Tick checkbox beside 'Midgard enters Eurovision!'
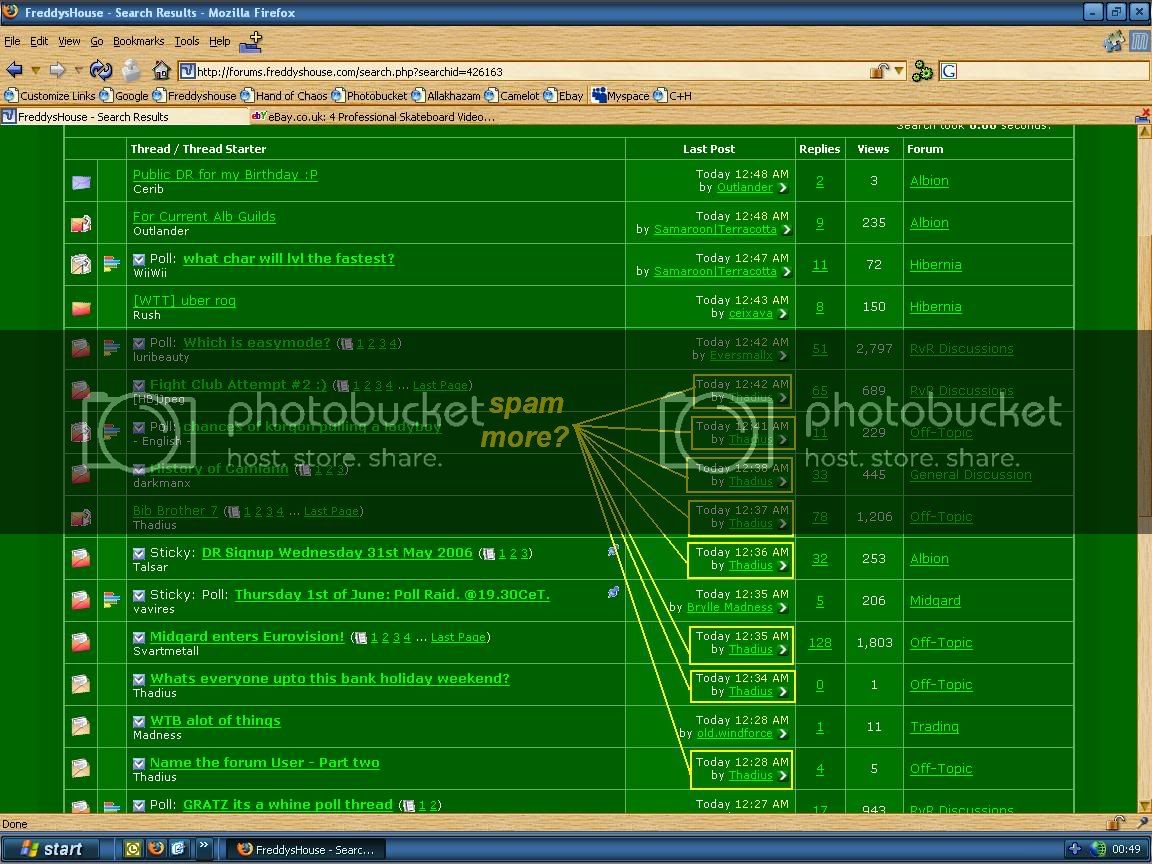Screen dimensions: 1152x864 tap(139, 638)
